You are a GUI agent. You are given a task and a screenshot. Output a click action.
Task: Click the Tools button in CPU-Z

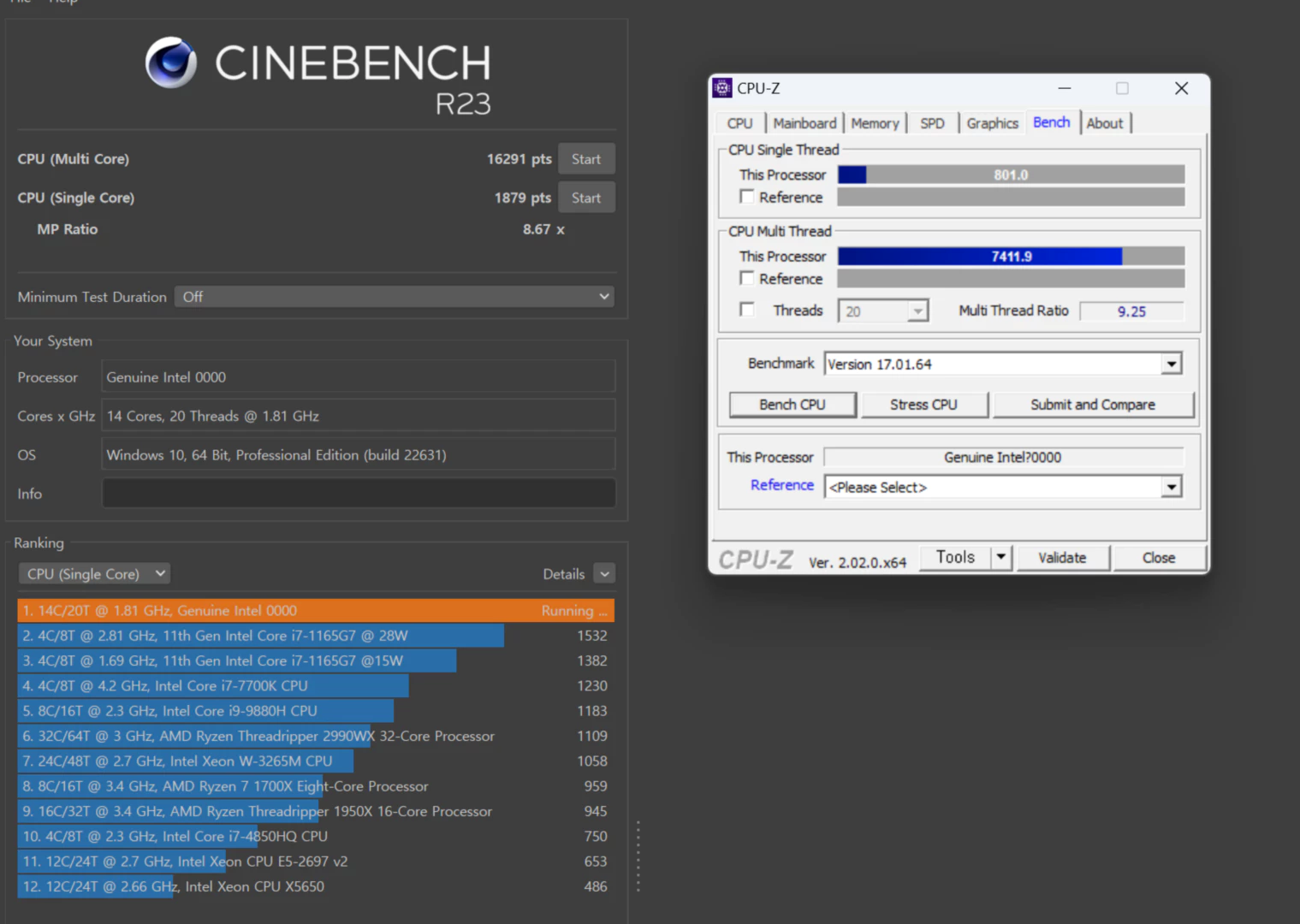pyautogui.click(x=955, y=558)
